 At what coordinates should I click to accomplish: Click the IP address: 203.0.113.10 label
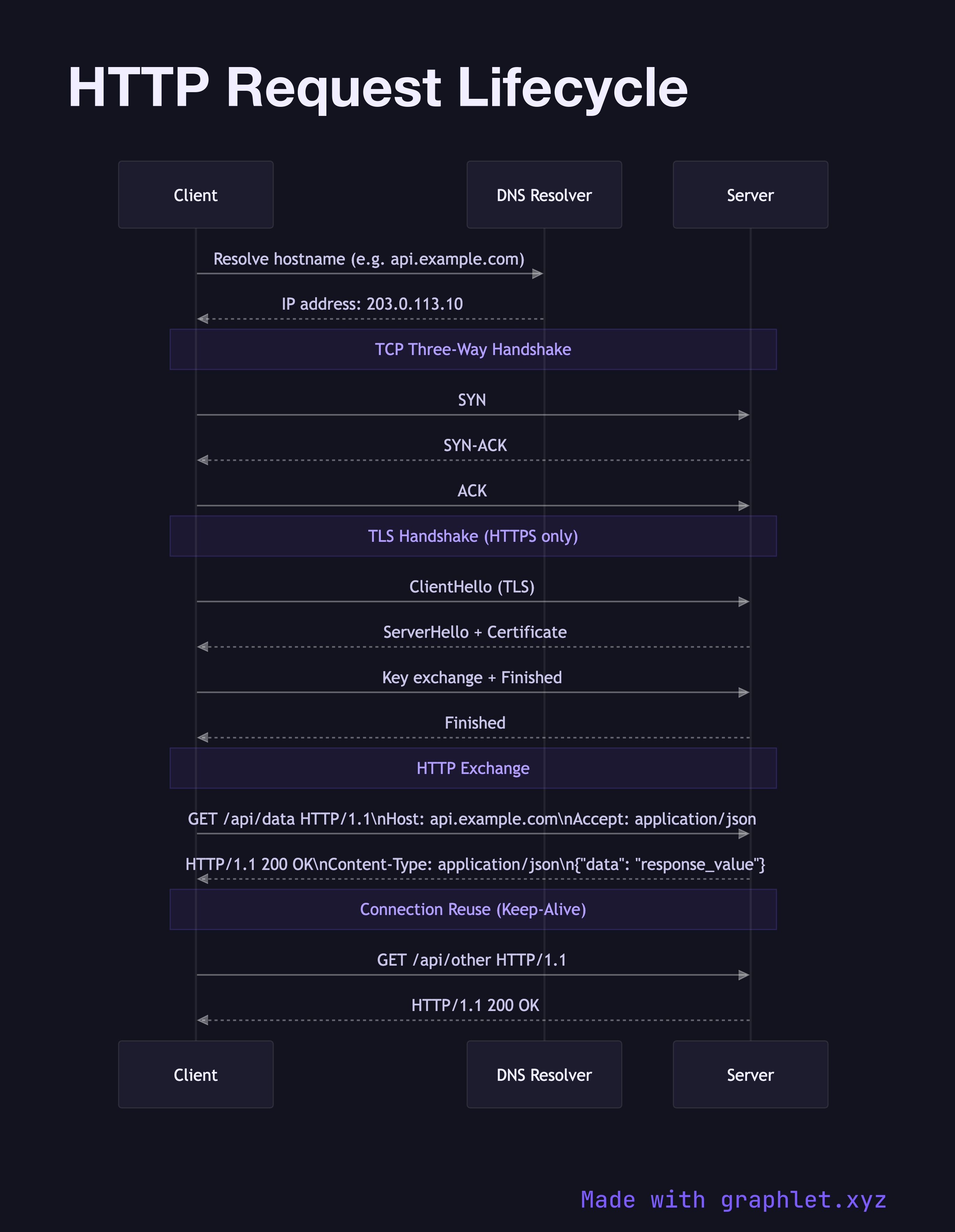tap(372, 304)
